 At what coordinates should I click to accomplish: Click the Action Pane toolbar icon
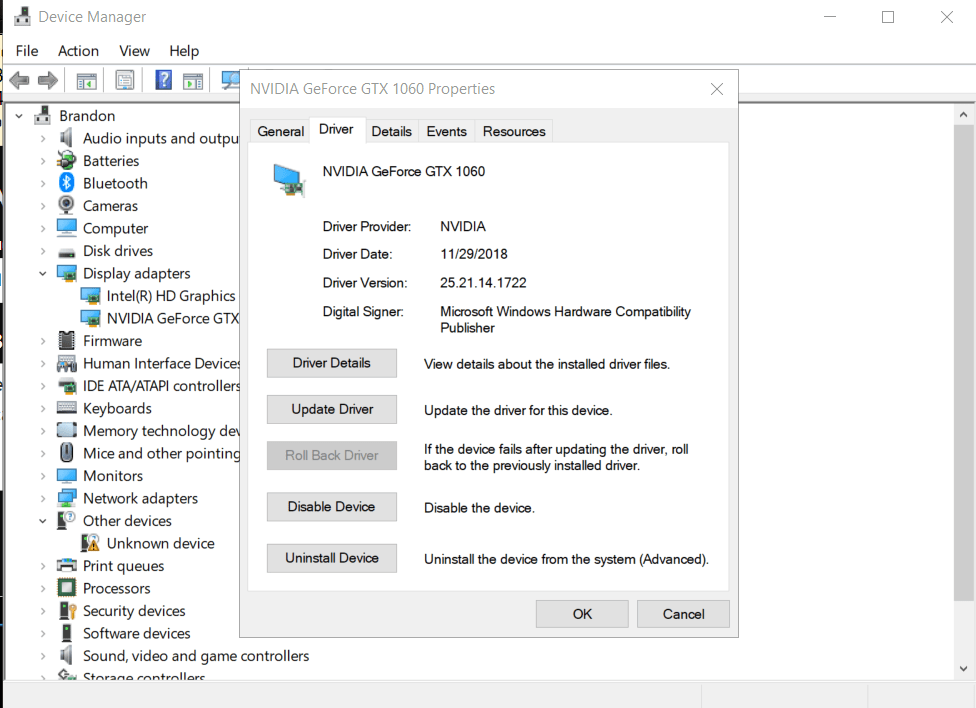[x=193, y=81]
